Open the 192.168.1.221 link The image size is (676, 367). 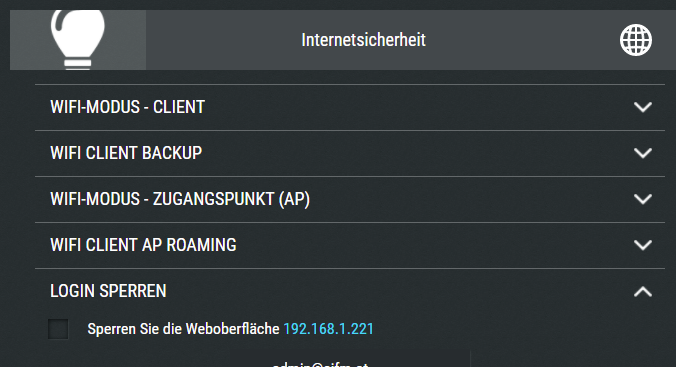pyautogui.click(x=329, y=329)
